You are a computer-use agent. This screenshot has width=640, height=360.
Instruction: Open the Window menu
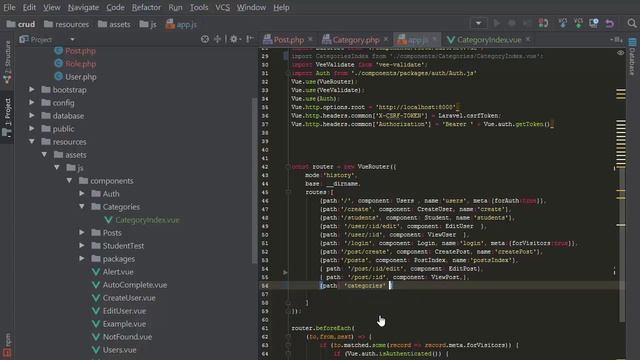(x=251, y=7)
